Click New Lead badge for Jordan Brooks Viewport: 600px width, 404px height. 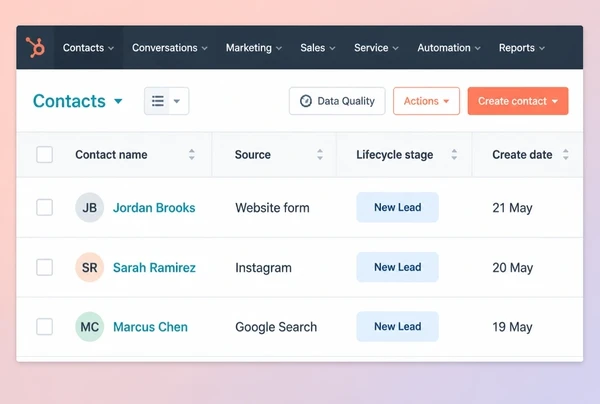[398, 207]
